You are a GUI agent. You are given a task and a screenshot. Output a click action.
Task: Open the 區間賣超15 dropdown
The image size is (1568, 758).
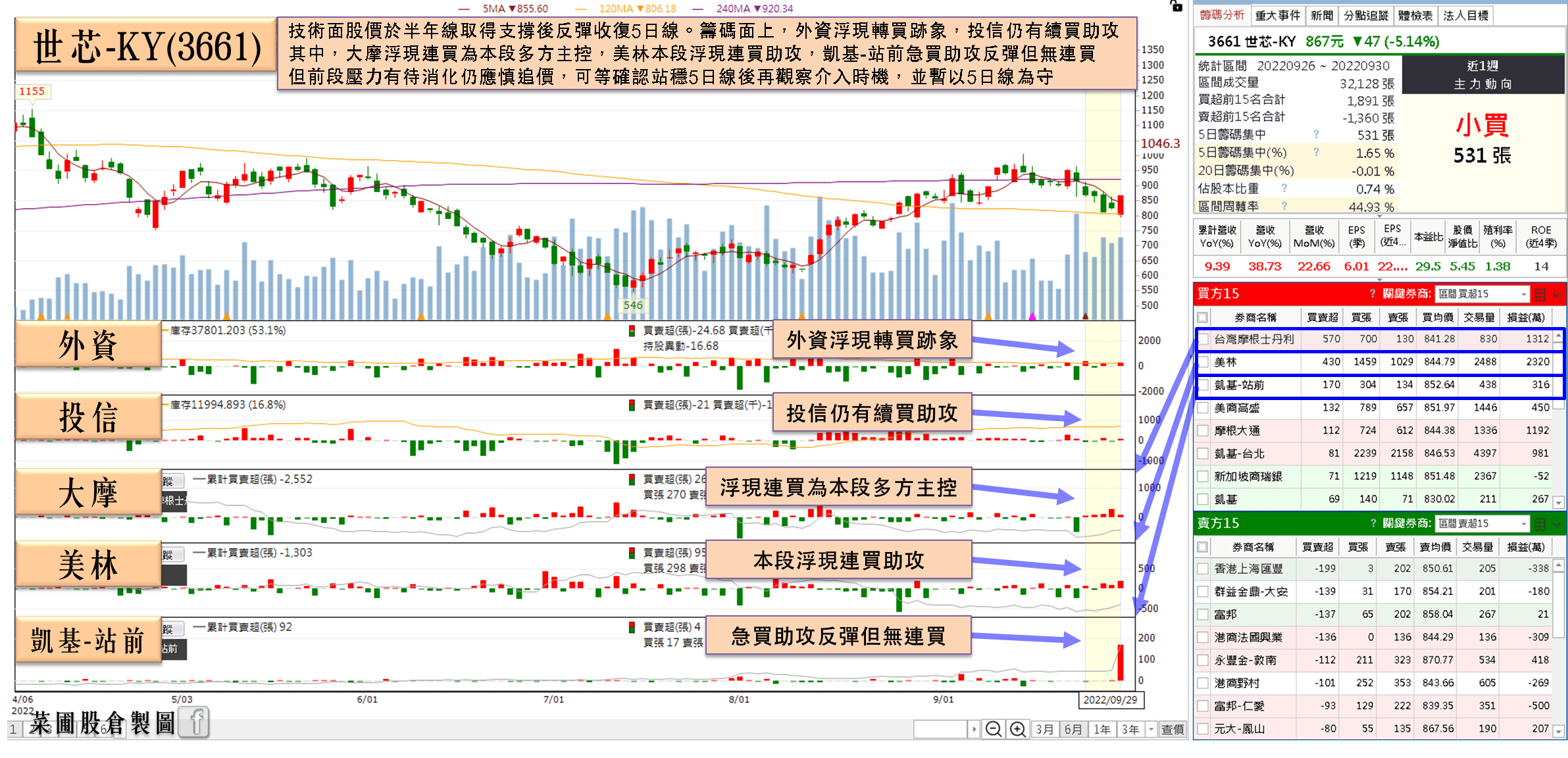point(1482,524)
